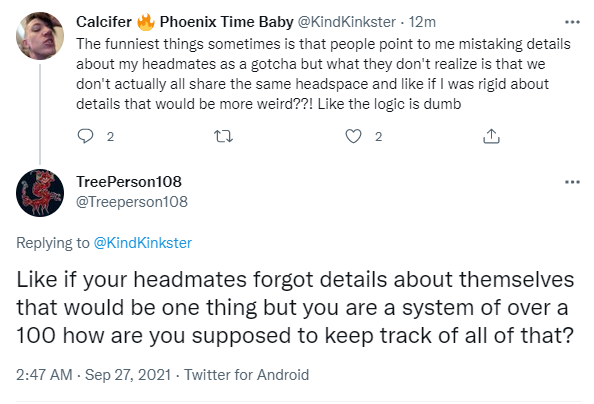The height and width of the screenshot is (404, 594).
Task: Click Calcifer's tweet text about headmates
Action: pyautogui.click(x=323, y=74)
